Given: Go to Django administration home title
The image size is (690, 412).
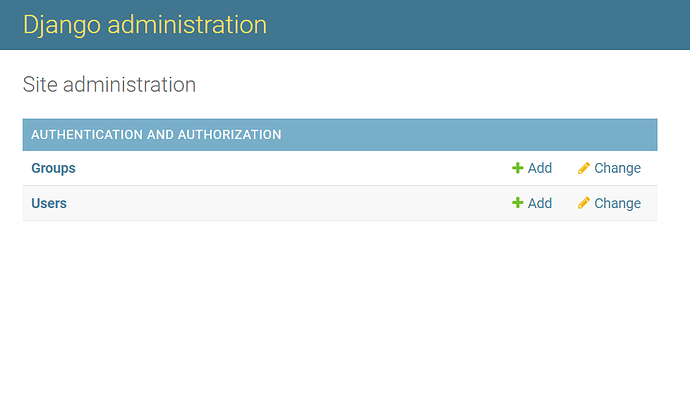Looking at the screenshot, I should pyautogui.click(x=145, y=25).
